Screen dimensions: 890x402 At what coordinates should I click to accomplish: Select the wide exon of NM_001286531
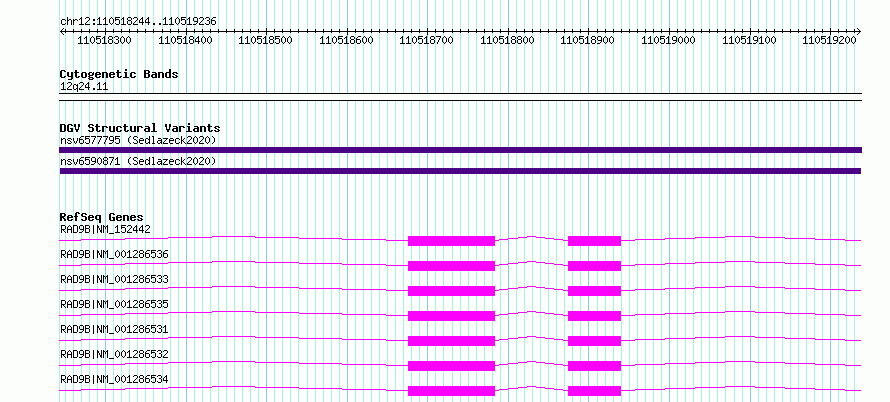coord(451,341)
